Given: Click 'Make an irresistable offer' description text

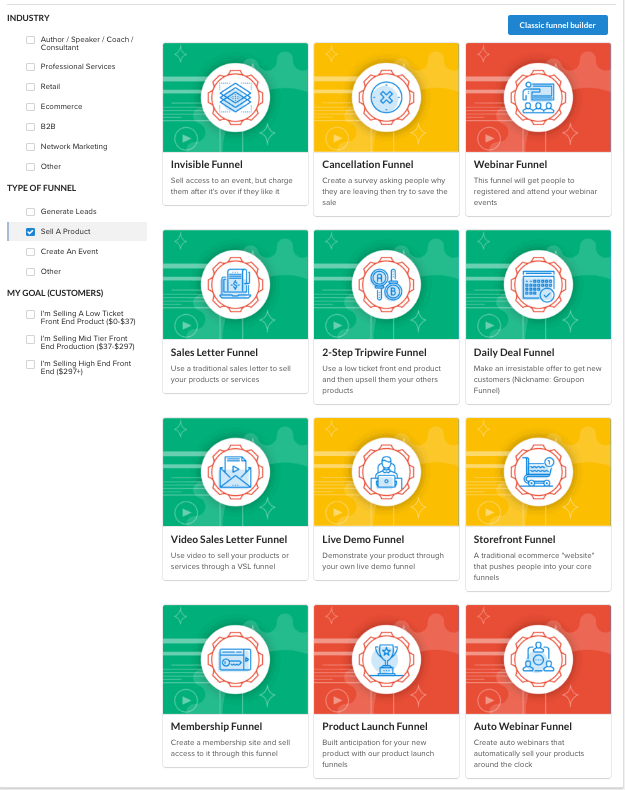Looking at the screenshot, I should [537, 379].
